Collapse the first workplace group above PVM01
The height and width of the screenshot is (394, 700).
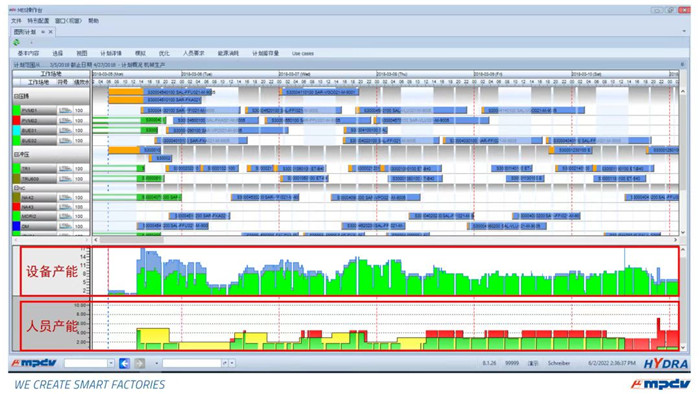coord(16,96)
